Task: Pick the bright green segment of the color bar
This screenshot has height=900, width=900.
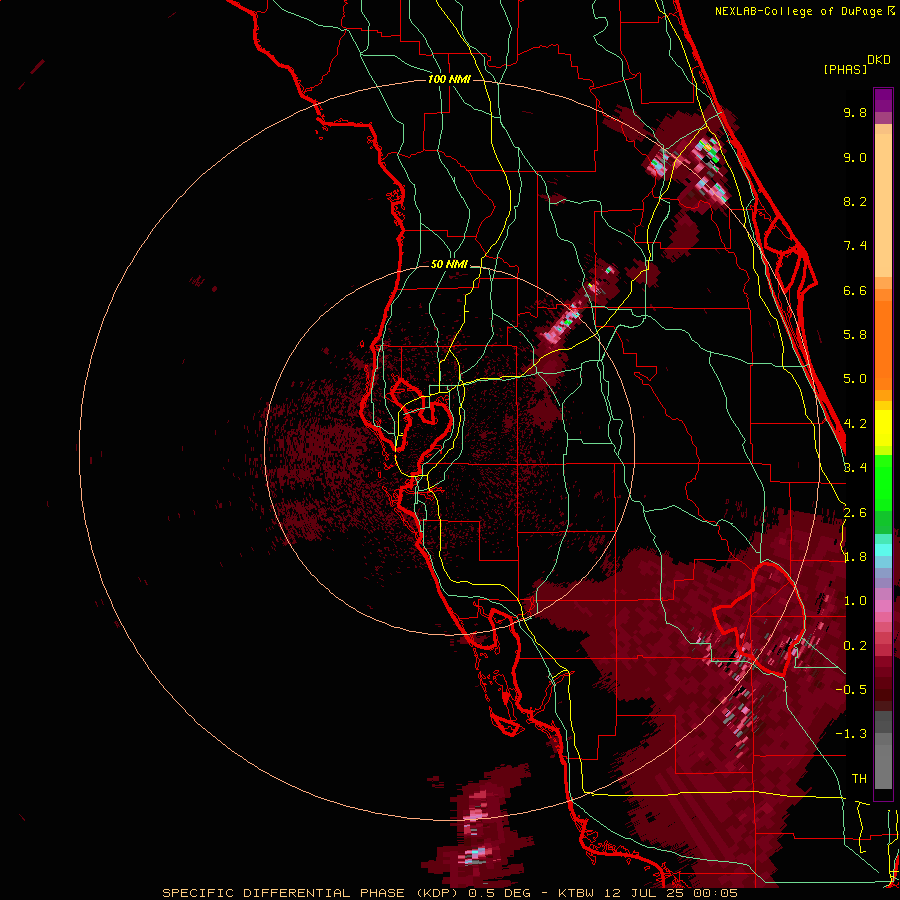Action: 883,482
